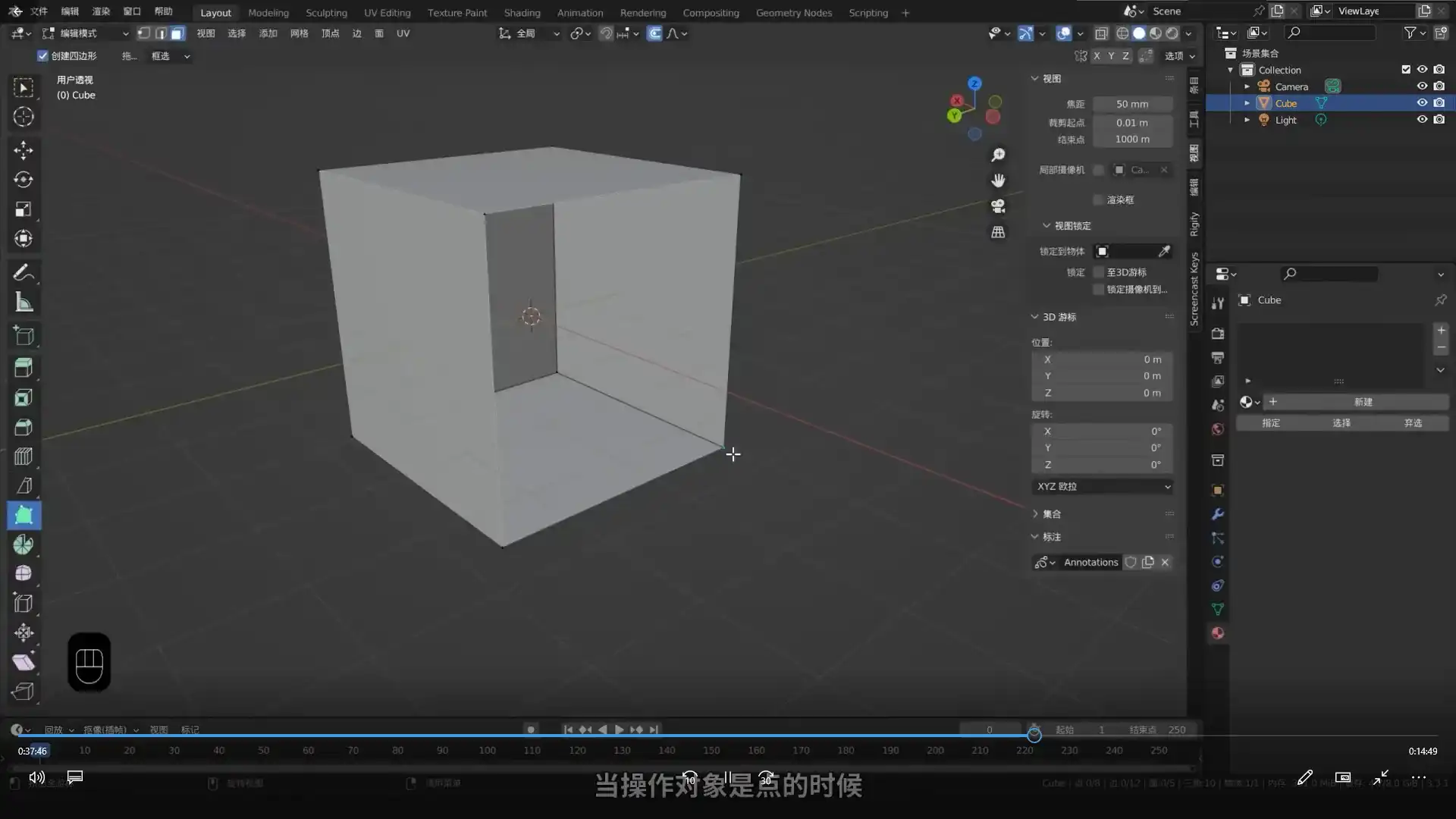Select the 3D Cursor tool in the toolbar

(x=24, y=117)
